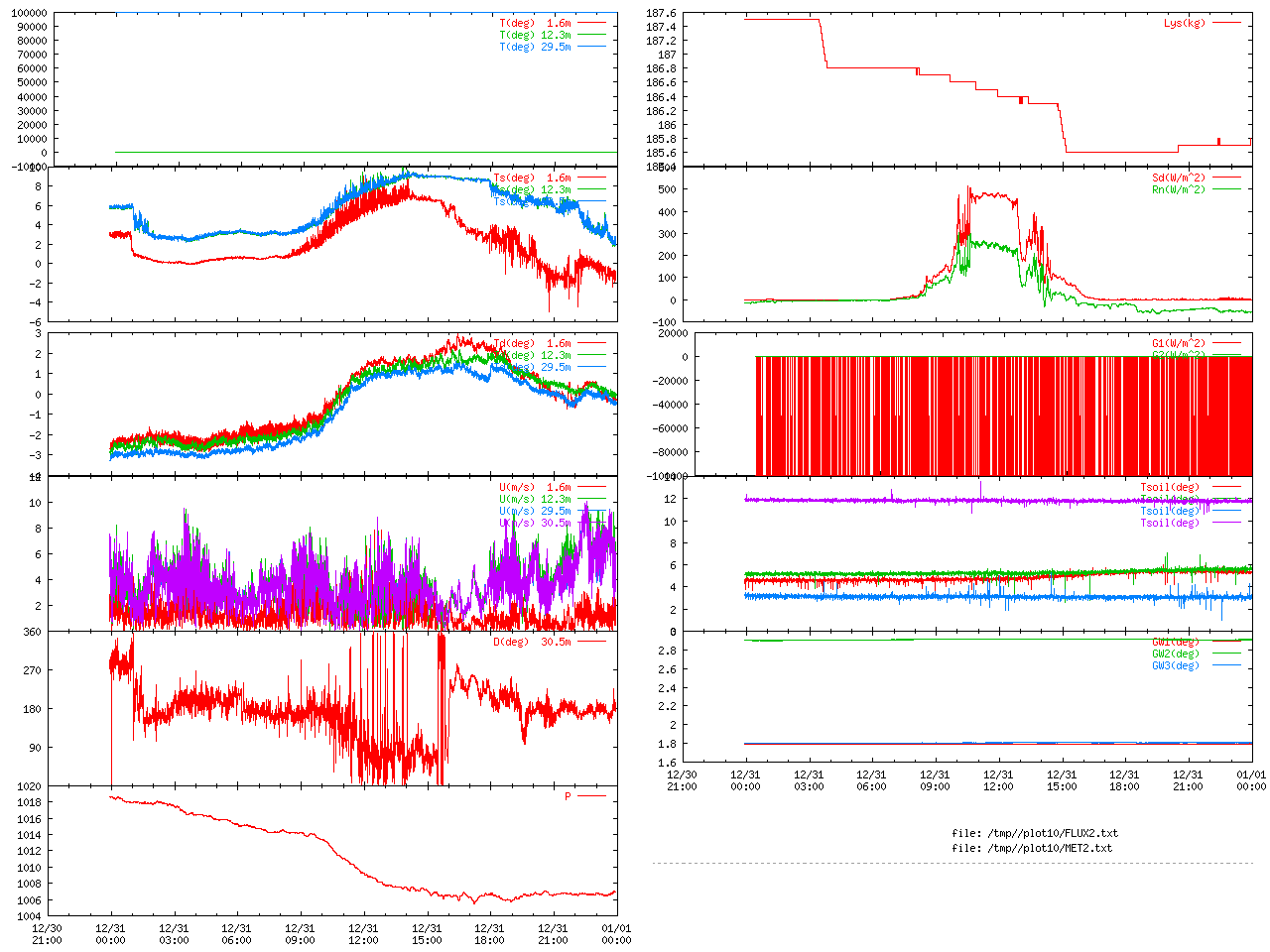This screenshot has width=1270, height=952.
Task: Click the red line sample beside Lys(kg)
Action: (1226, 23)
